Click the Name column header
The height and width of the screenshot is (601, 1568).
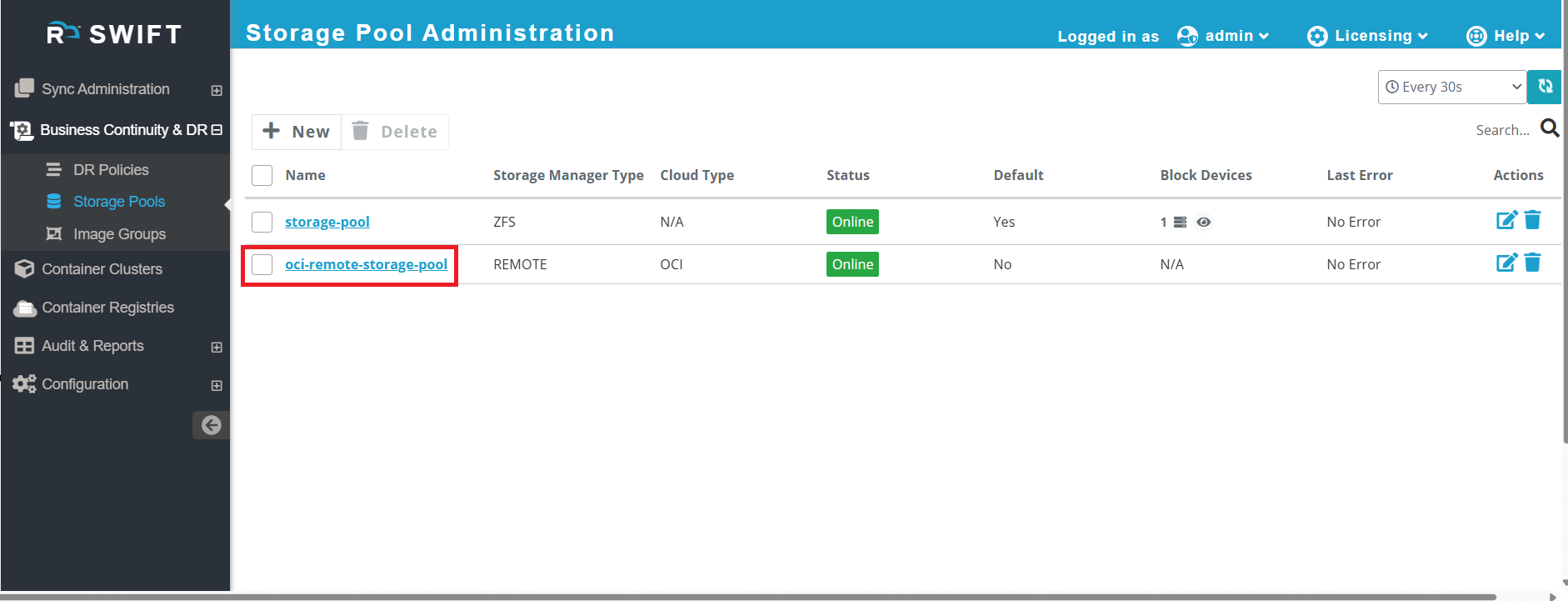[x=305, y=175]
